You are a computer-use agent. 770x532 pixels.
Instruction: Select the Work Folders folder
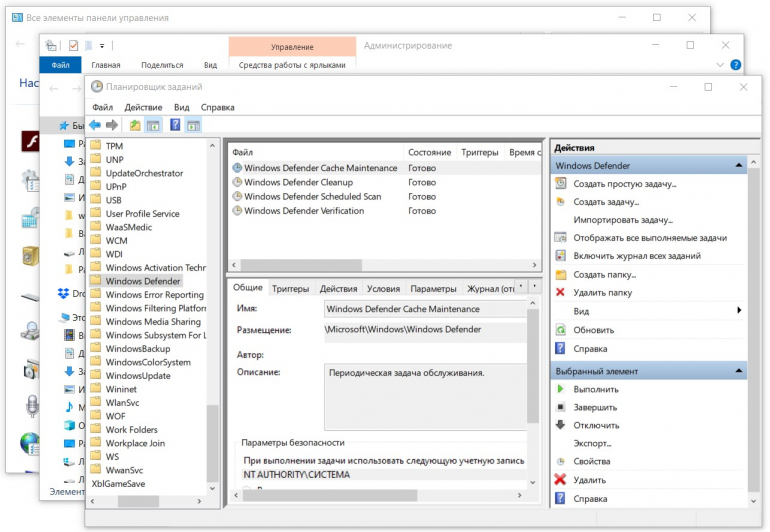point(132,430)
